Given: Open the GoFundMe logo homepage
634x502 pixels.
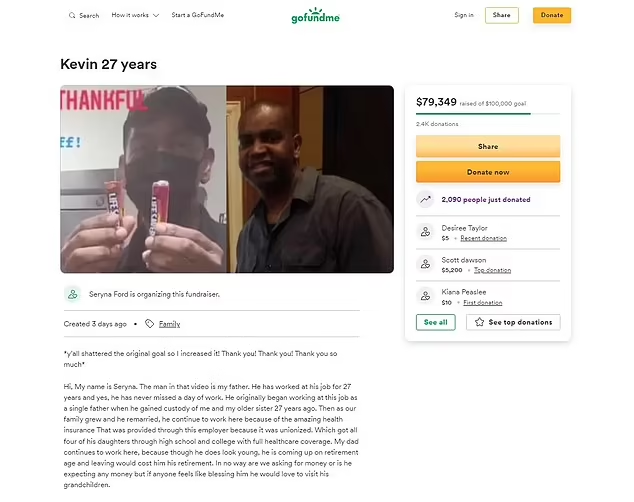Looking at the screenshot, I should point(315,16).
